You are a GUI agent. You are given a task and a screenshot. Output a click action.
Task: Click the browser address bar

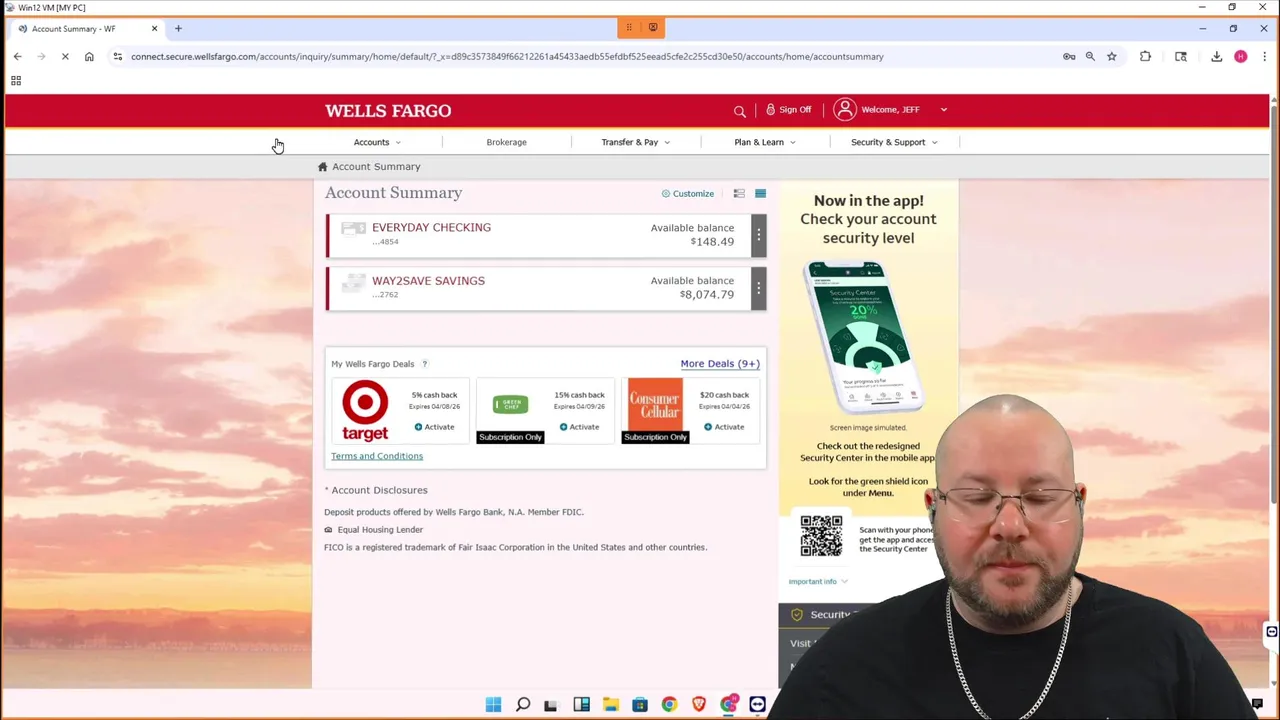click(x=590, y=57)
